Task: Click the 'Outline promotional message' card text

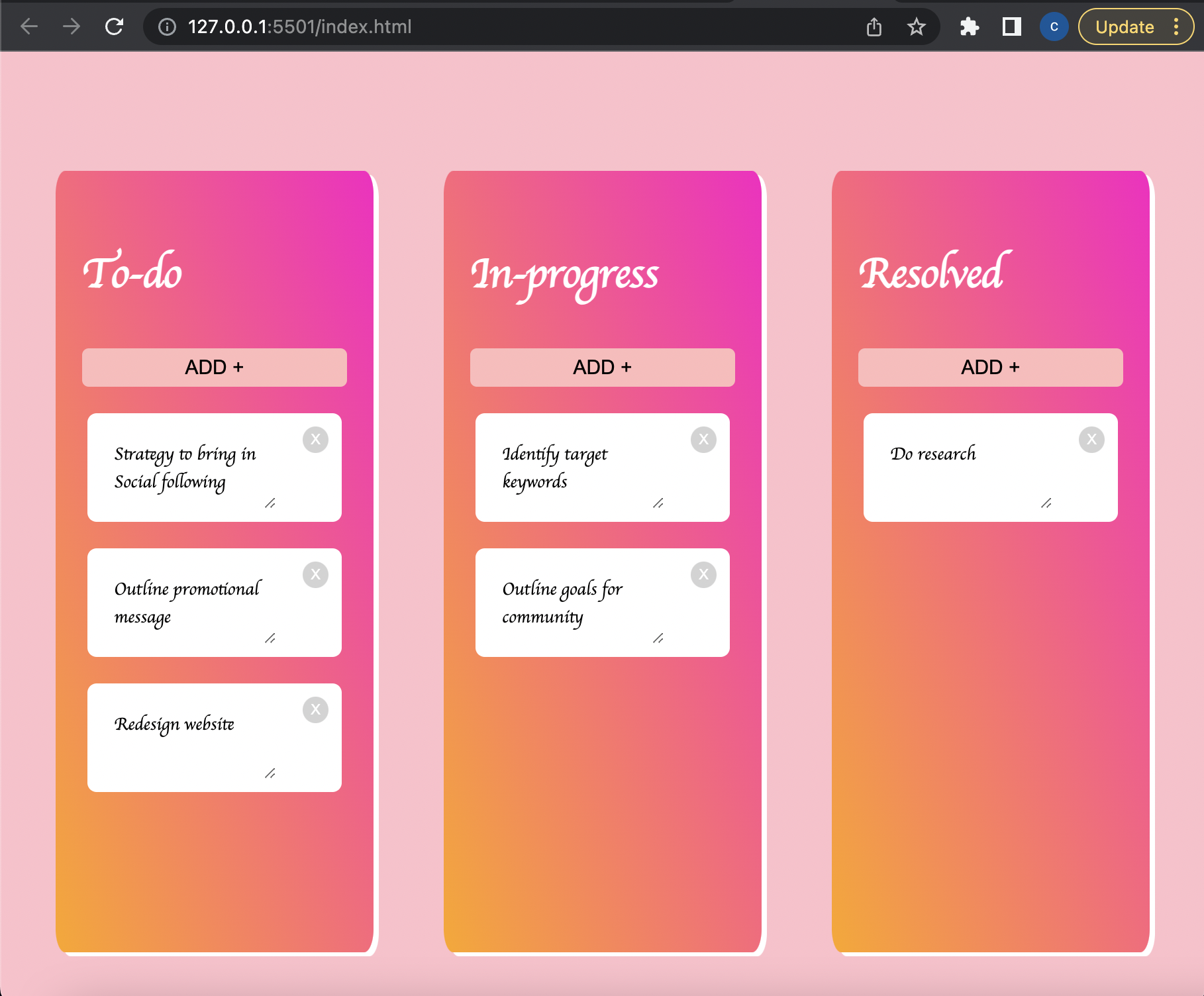Action: coord(187,603)
